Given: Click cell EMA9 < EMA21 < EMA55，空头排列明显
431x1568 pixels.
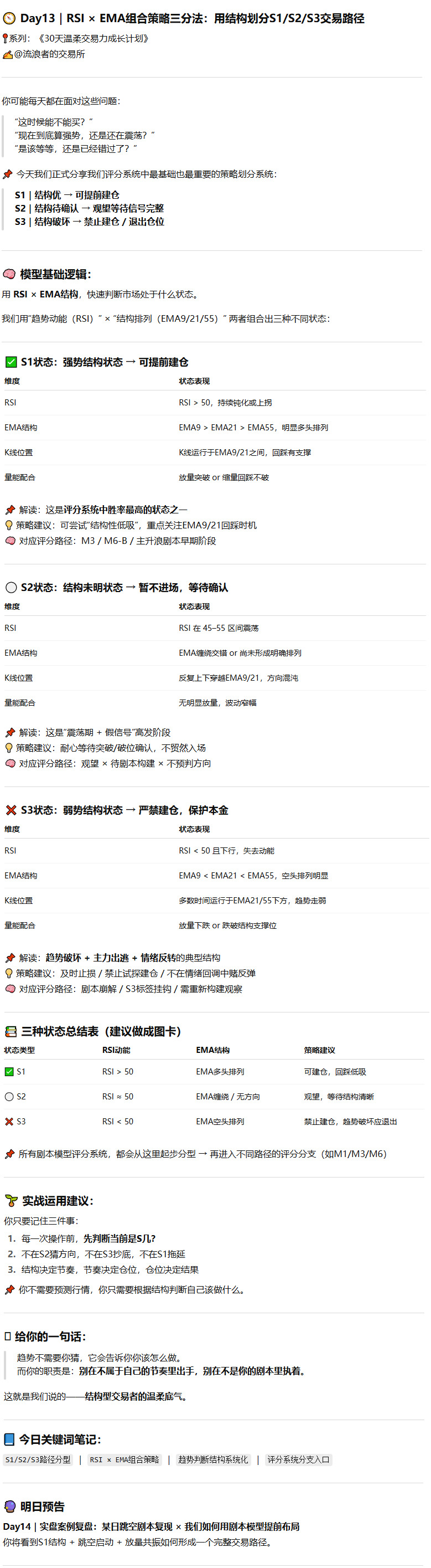Looking at the screenshot, I should (x=253, y=875).
